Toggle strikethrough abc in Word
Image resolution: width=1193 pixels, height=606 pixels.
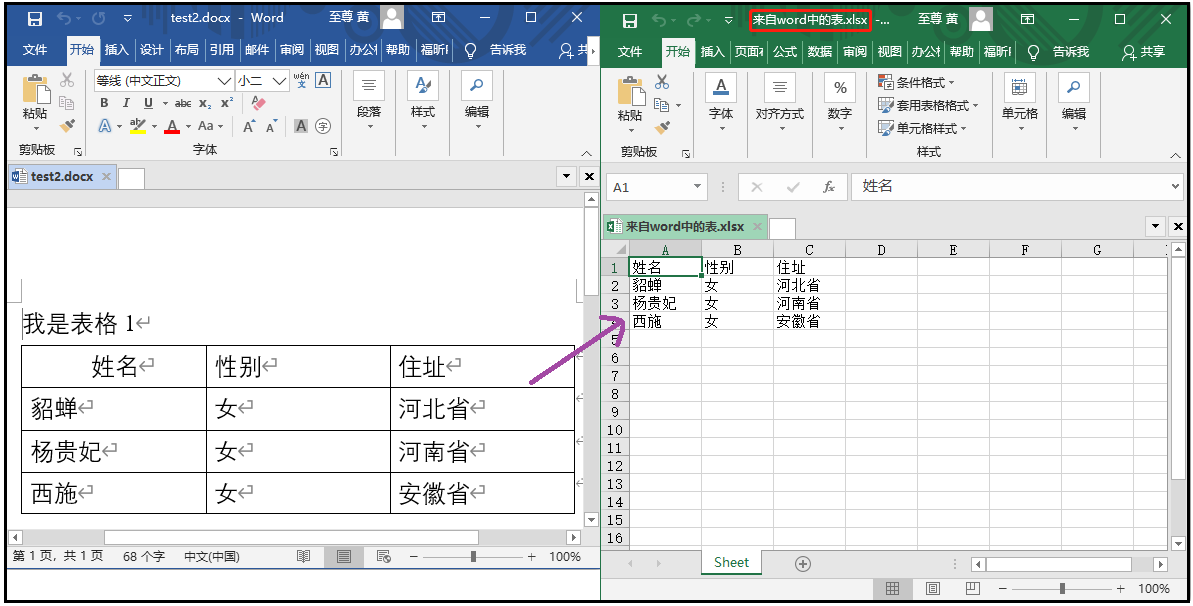pos(183,104)
